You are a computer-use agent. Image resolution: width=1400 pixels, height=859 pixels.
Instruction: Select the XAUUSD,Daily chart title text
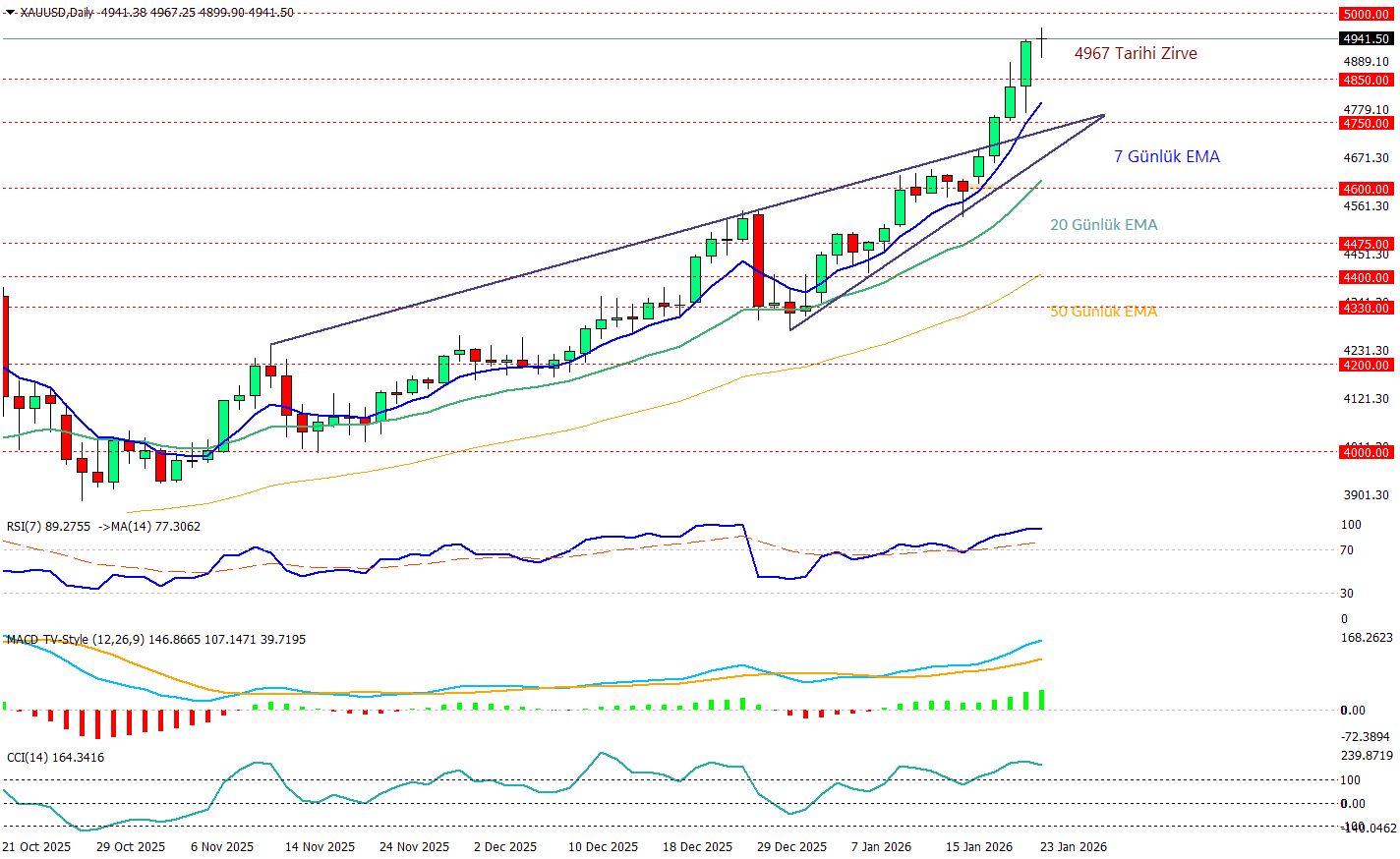56,13
